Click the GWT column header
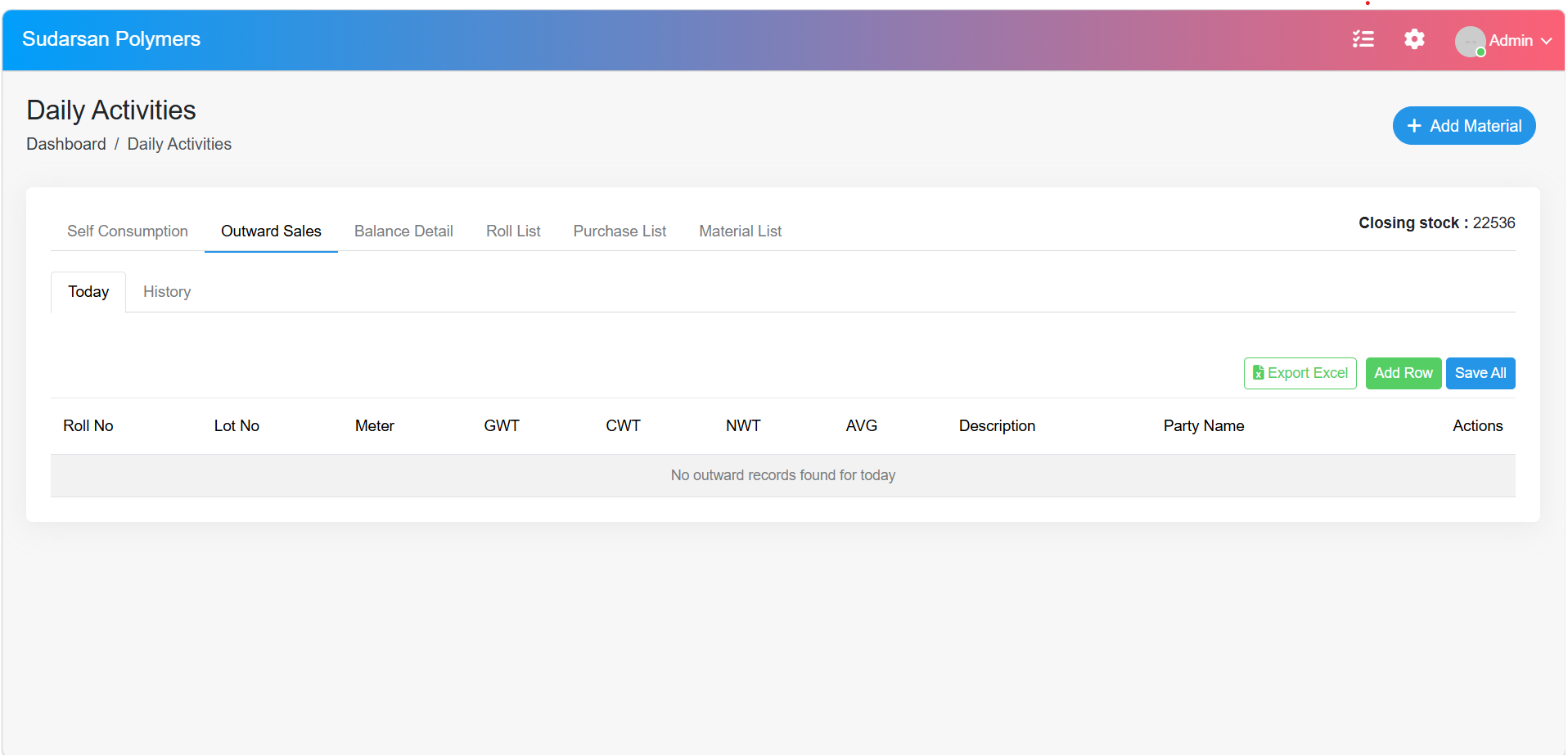 [x=502, y=426]
